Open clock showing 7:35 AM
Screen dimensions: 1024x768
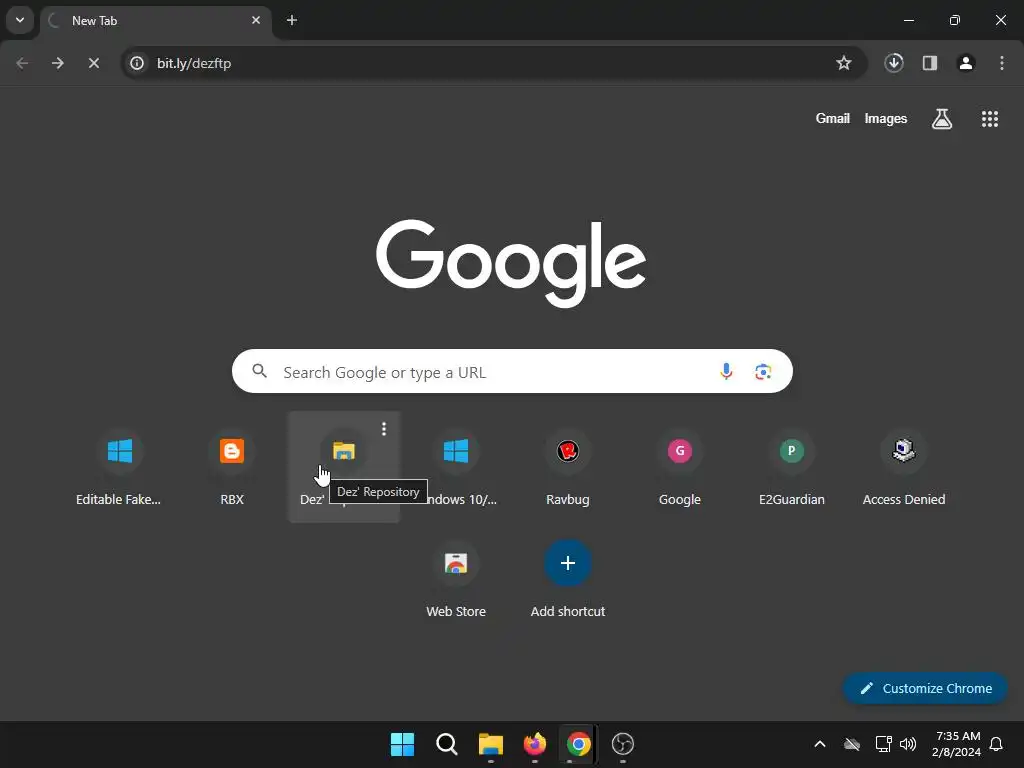957,744
